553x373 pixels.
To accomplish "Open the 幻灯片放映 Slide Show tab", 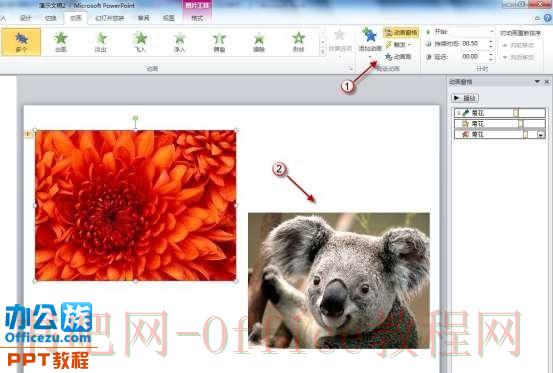I will 109,18.
